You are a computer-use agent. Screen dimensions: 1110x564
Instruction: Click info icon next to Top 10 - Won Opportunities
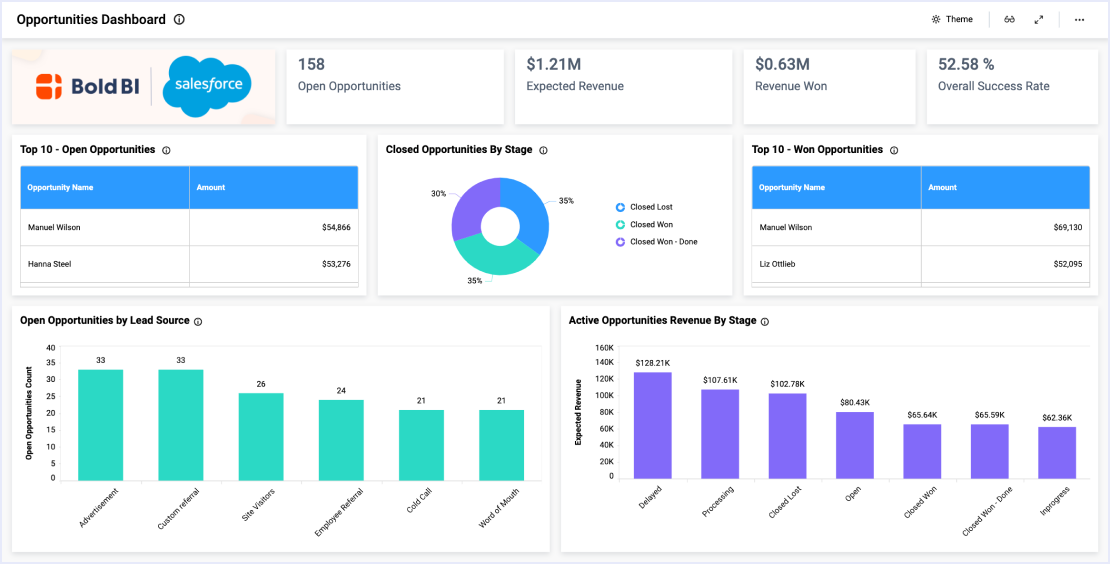(x=894, y=150)
